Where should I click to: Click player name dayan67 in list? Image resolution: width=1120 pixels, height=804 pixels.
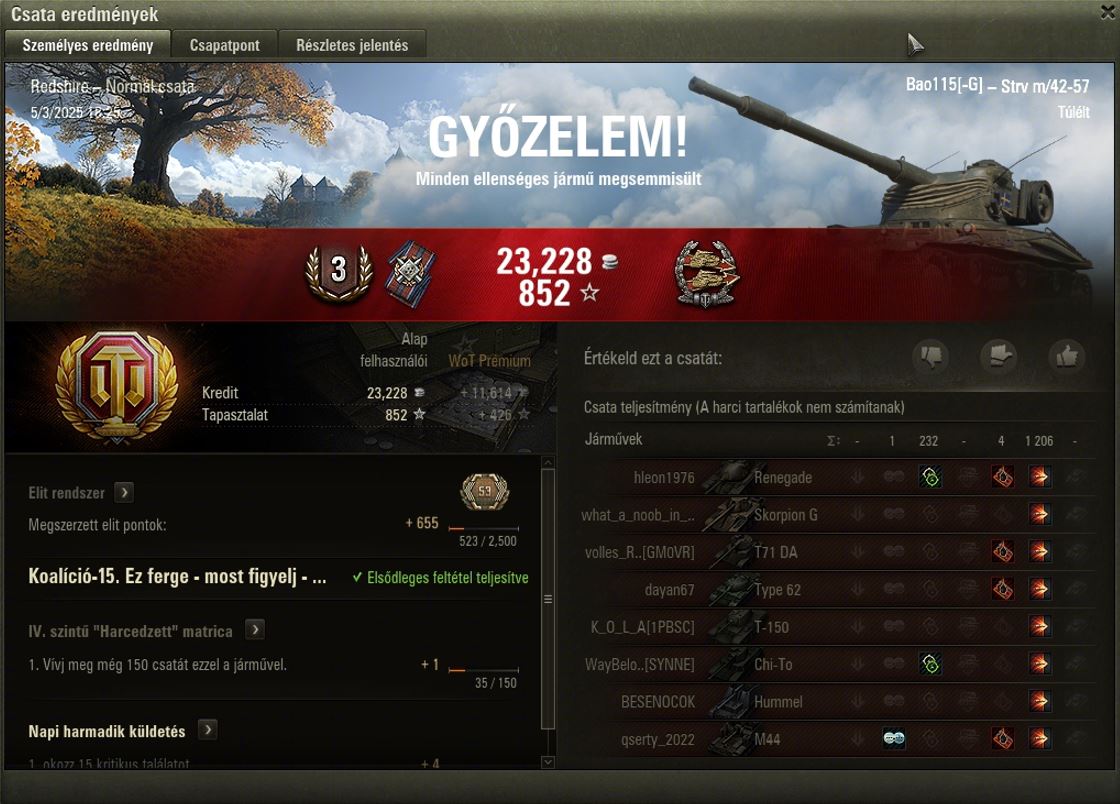[669, 590]
